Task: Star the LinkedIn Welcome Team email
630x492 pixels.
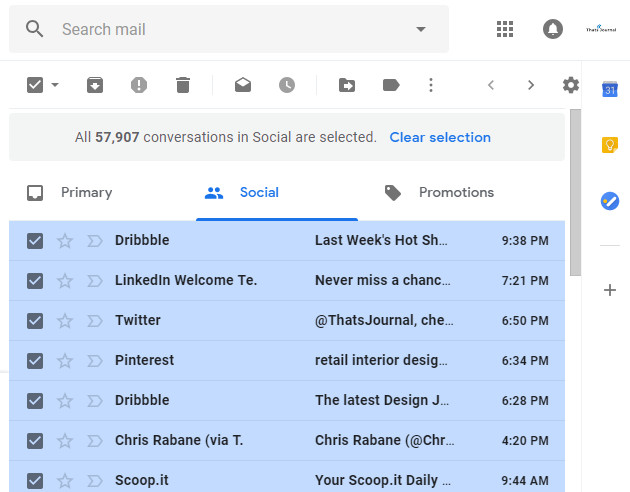Action: pos(64,280)
